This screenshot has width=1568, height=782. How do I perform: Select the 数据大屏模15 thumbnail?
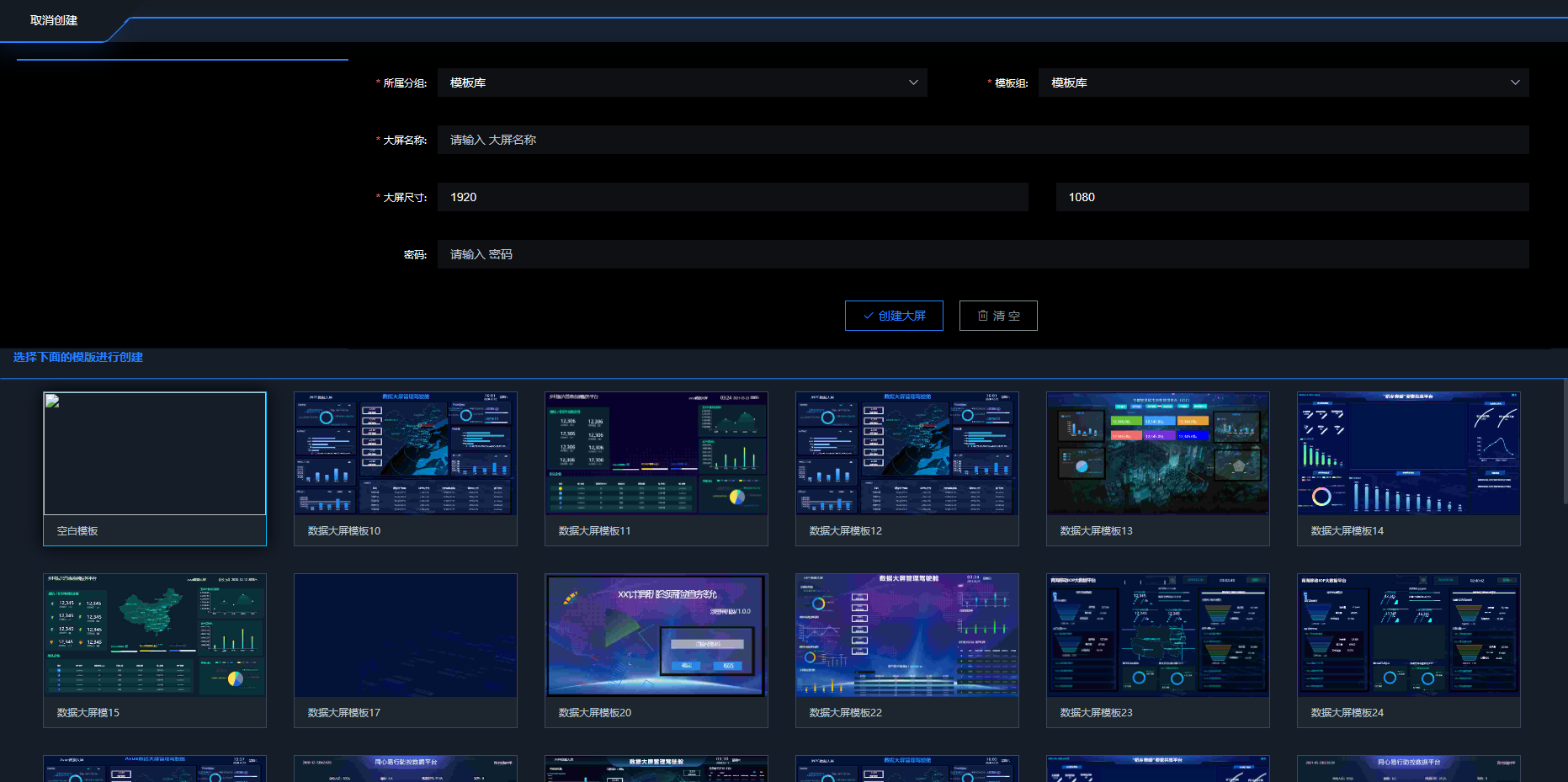coord(155,636)
